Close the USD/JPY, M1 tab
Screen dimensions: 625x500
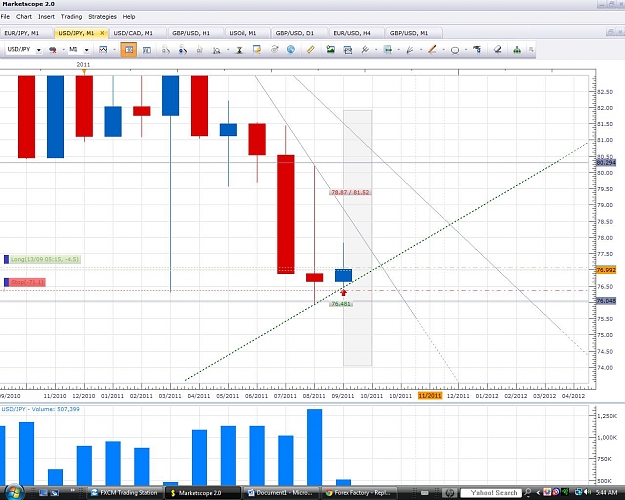(x=102, y=33)
